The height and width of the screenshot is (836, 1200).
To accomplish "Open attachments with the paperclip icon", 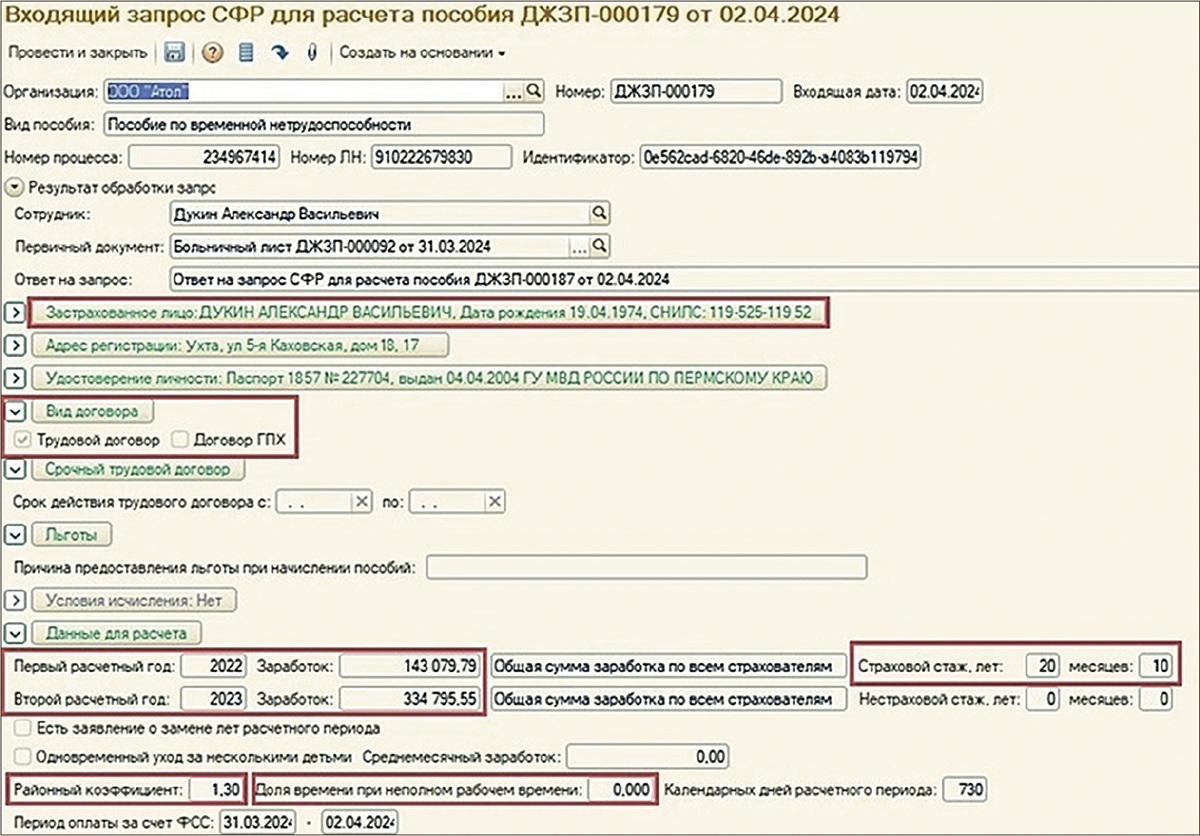I will click(312, 52).
